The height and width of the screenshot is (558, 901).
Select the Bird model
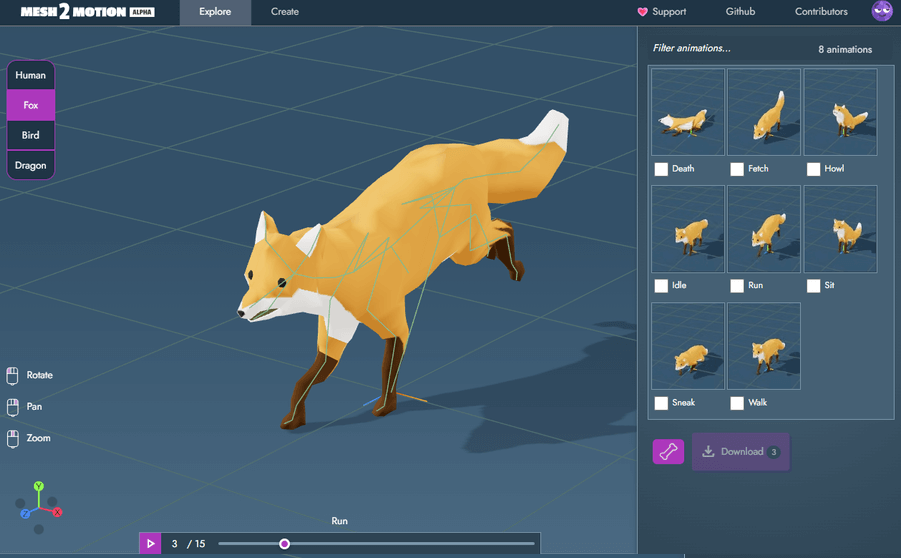pyautogui.click(x=30, y=135)
